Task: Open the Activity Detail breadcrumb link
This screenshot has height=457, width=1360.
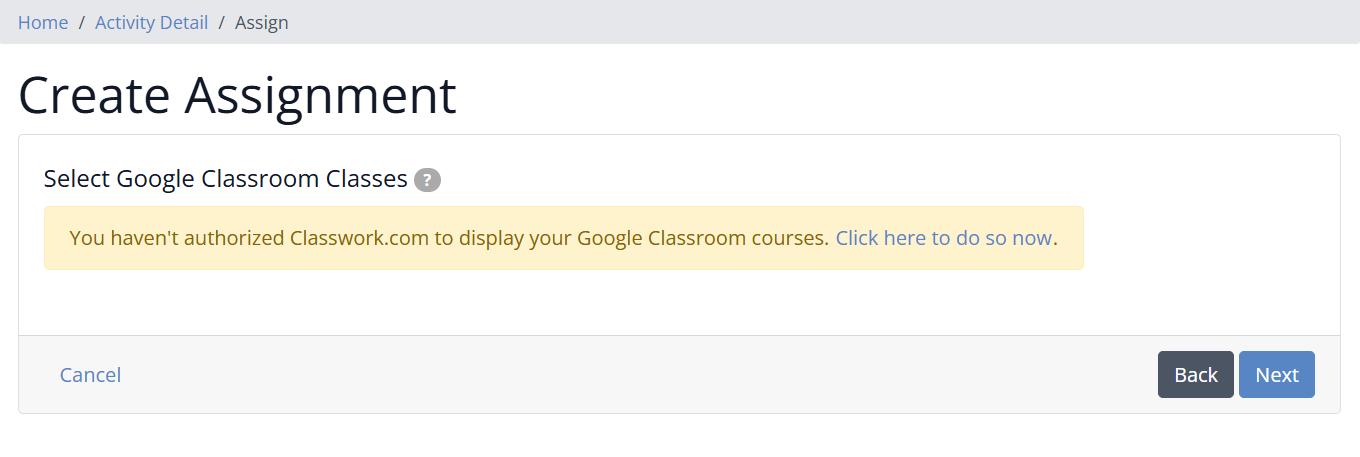Action: tap(151, 22)
